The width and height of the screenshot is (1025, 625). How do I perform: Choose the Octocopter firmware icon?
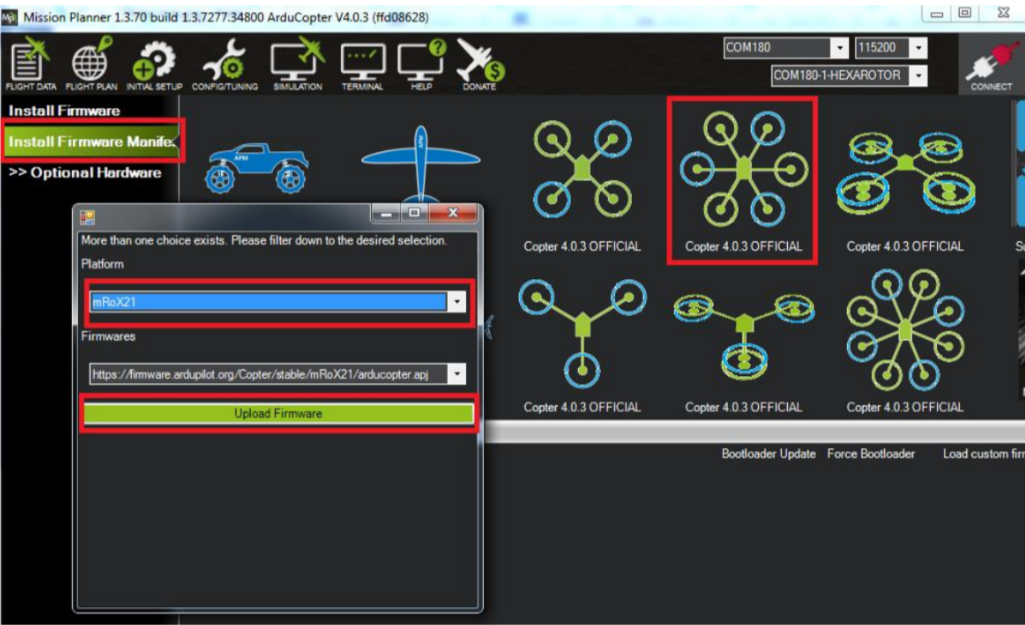pos(905,330)
